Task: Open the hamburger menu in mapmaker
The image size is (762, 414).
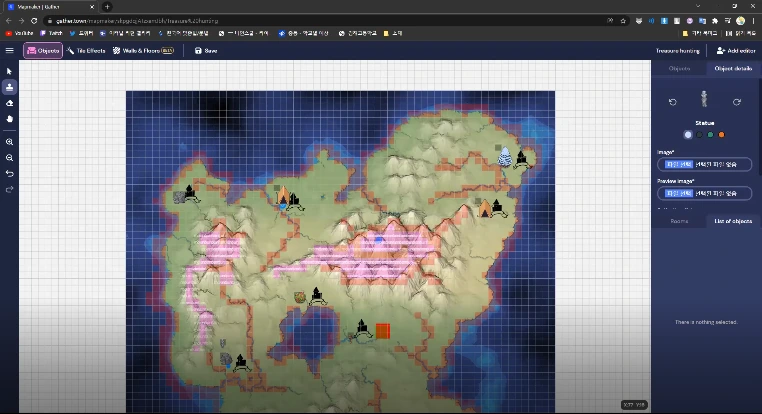Action: (x=9, y=51)
